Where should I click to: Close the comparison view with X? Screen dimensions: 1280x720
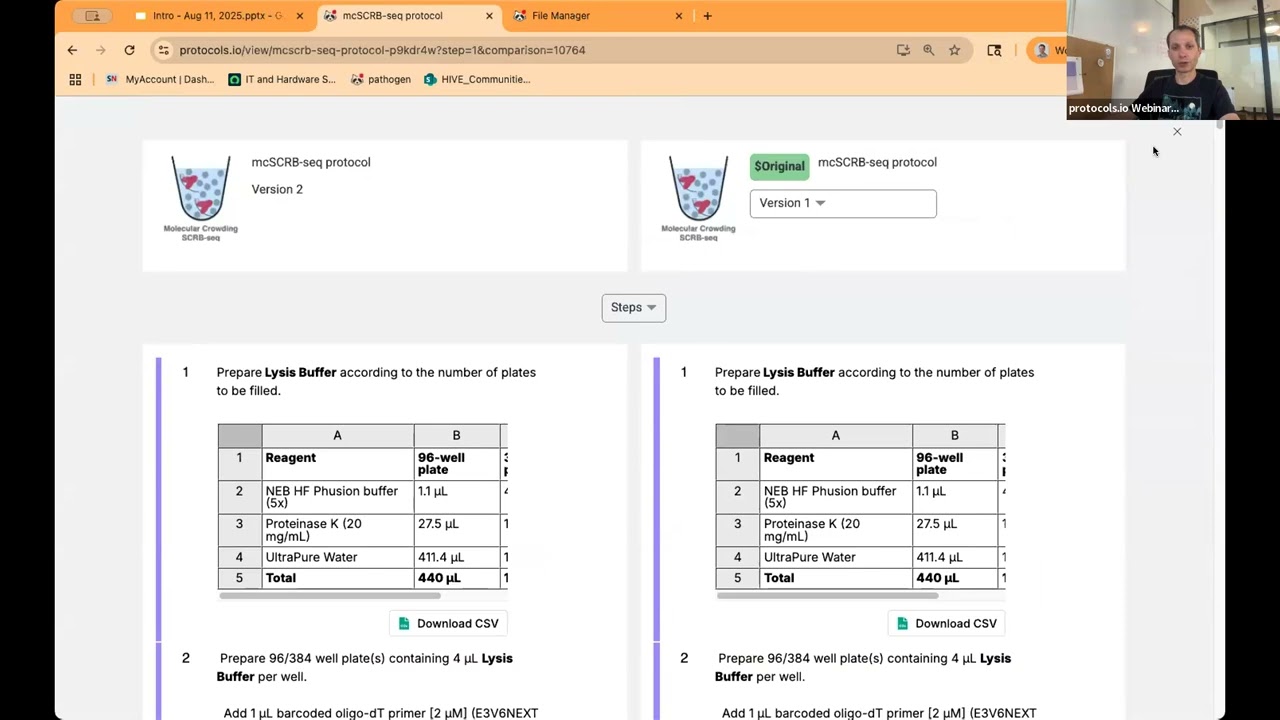1177,132
